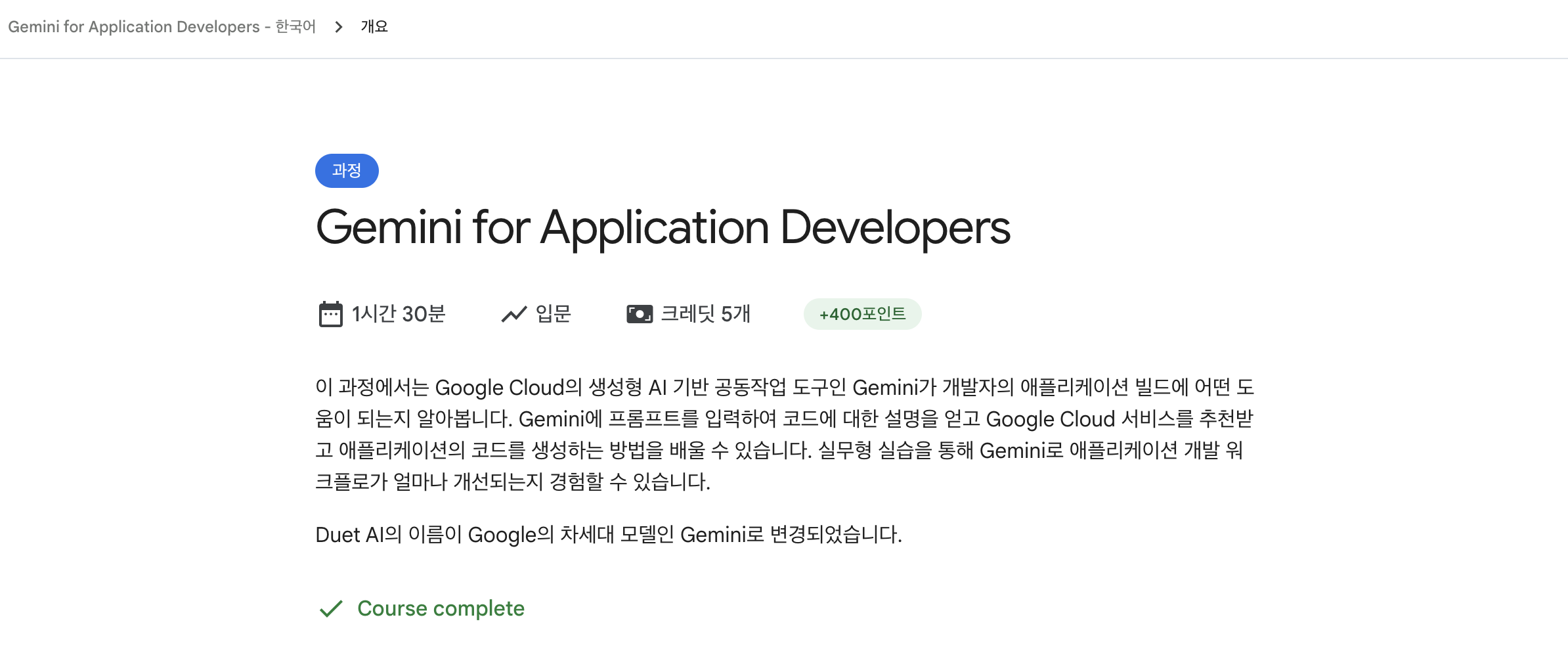Select the 개요 breadcrumb item
1568x657 pixels.
pyautogui.click(x=374, y=27)
